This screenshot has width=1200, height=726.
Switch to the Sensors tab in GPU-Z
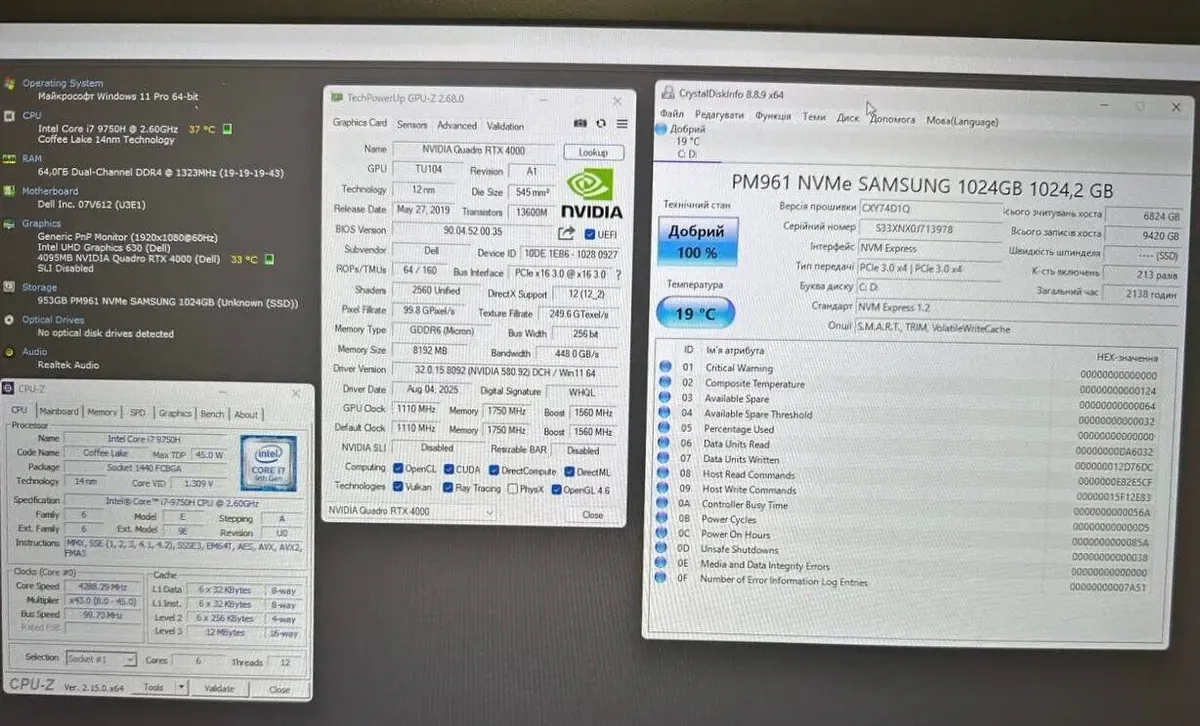411,126
